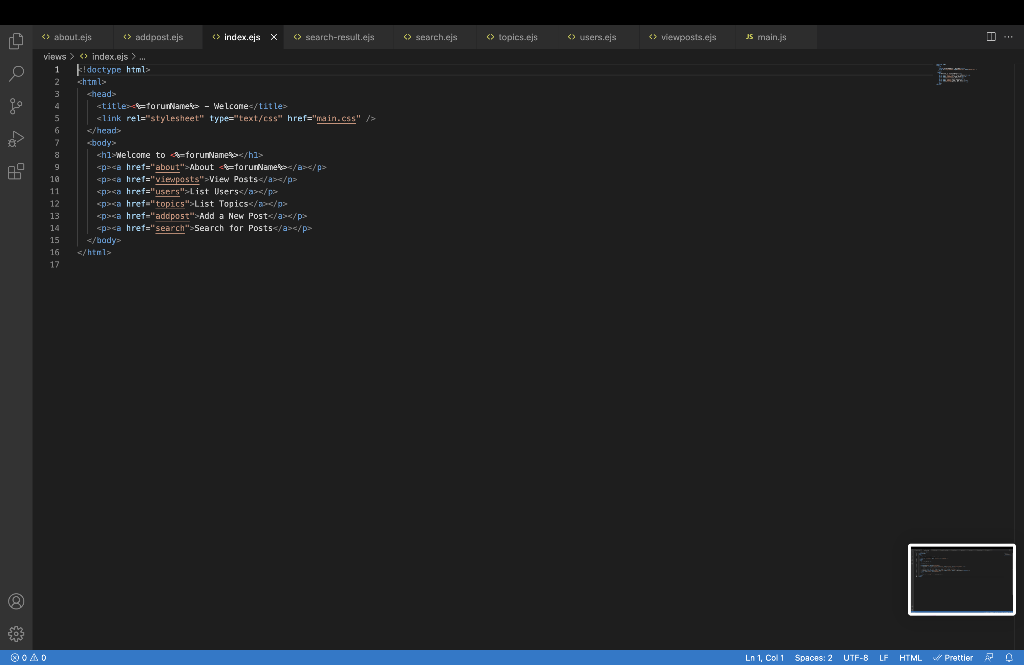Open the Manage settings gear
The image size is (1024, 665).
pyautogui.click(x=15, y=633)
